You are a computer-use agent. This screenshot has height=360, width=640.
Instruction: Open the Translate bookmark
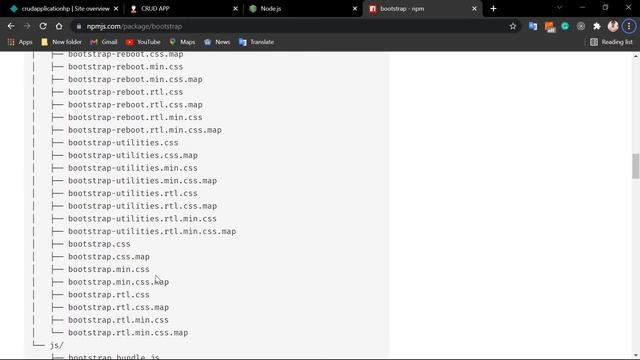tap(256, 42)
